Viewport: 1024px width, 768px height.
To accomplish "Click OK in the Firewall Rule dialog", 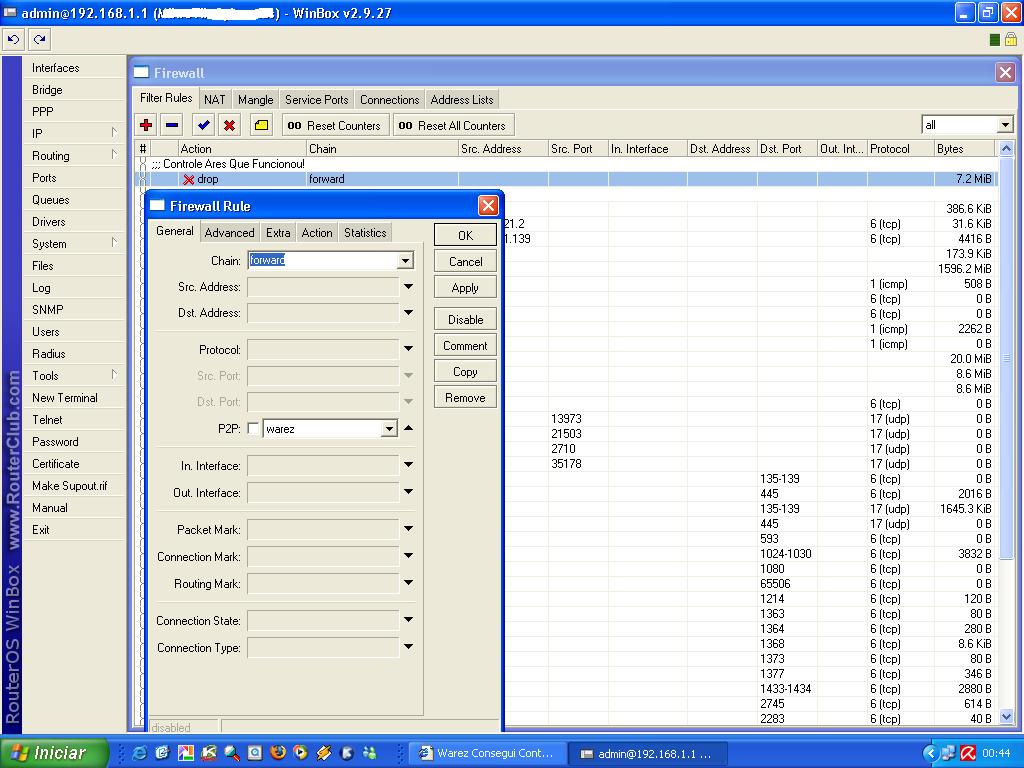I will [x=465, y=235].
